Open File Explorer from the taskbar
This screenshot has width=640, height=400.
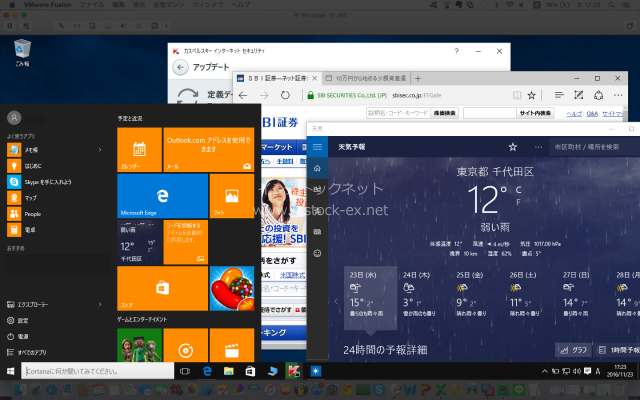[x=229, y=371]
